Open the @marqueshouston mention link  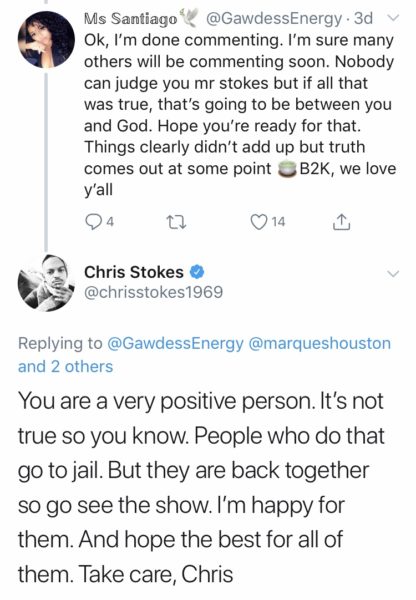[320, 344]
